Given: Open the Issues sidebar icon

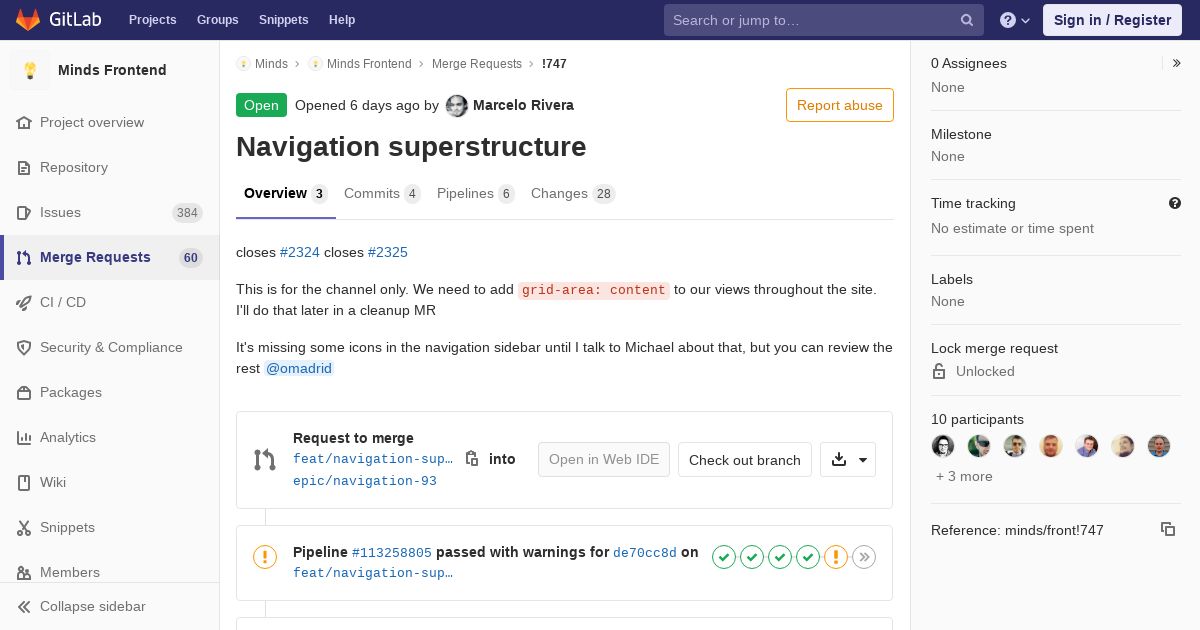Looking at the screenshot, I should [x=24, y=212].
